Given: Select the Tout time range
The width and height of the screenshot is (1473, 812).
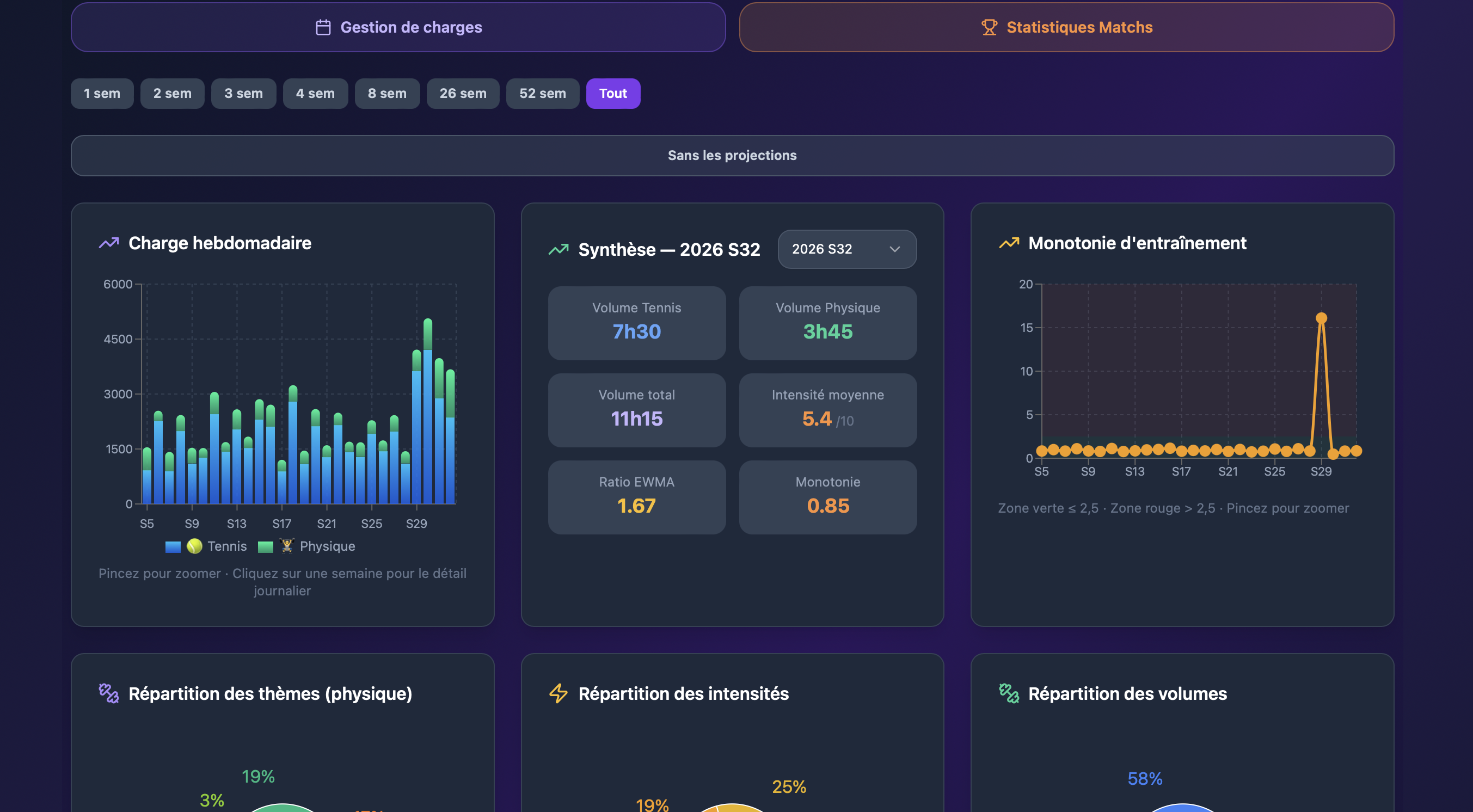Looking at the screenshot, I should click(x=613, y=93).
